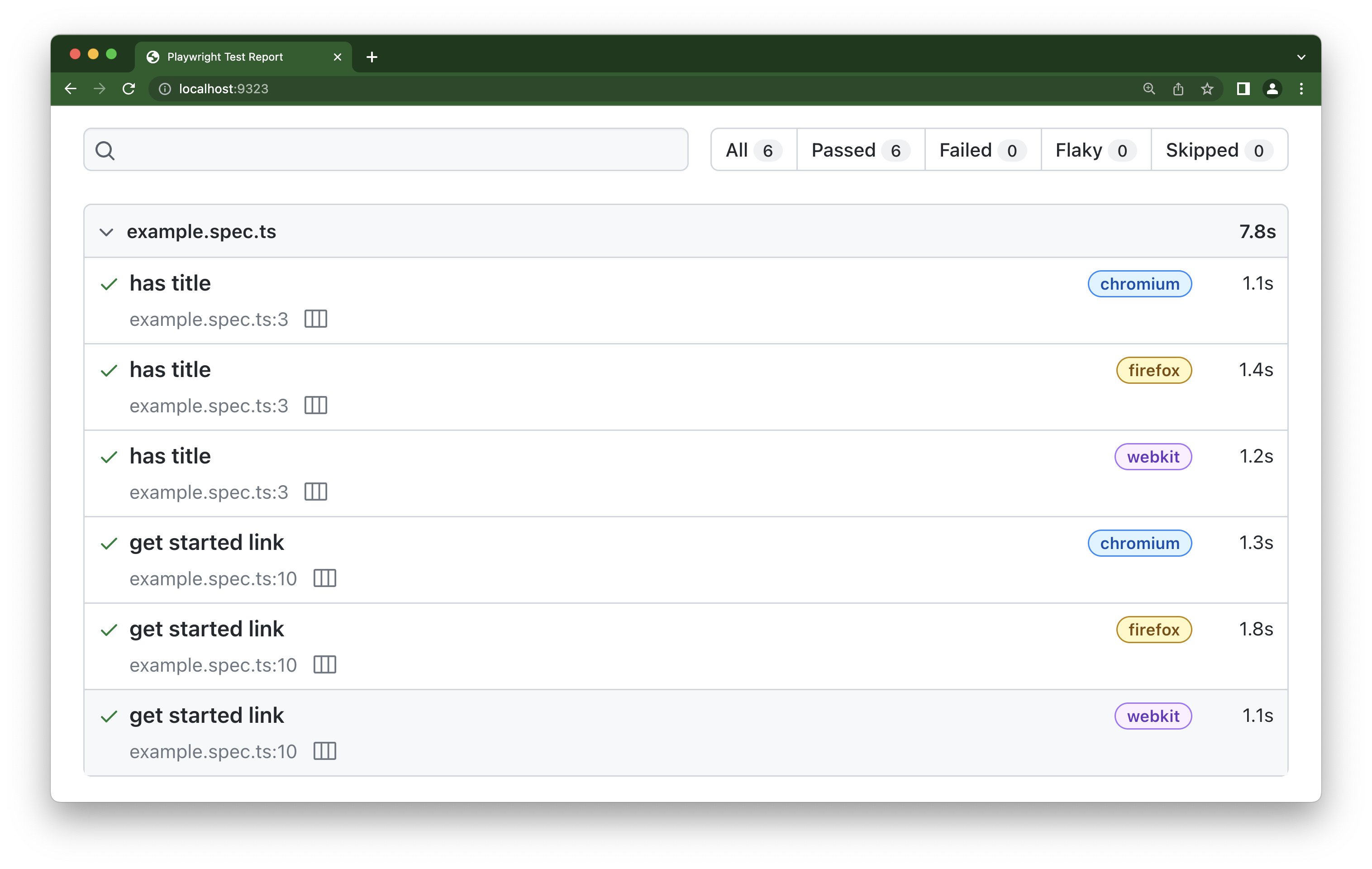The image size is (1372, 869).
Task: Toggle the firefox browser label on get started link
Action: [x=1152, y=629]
